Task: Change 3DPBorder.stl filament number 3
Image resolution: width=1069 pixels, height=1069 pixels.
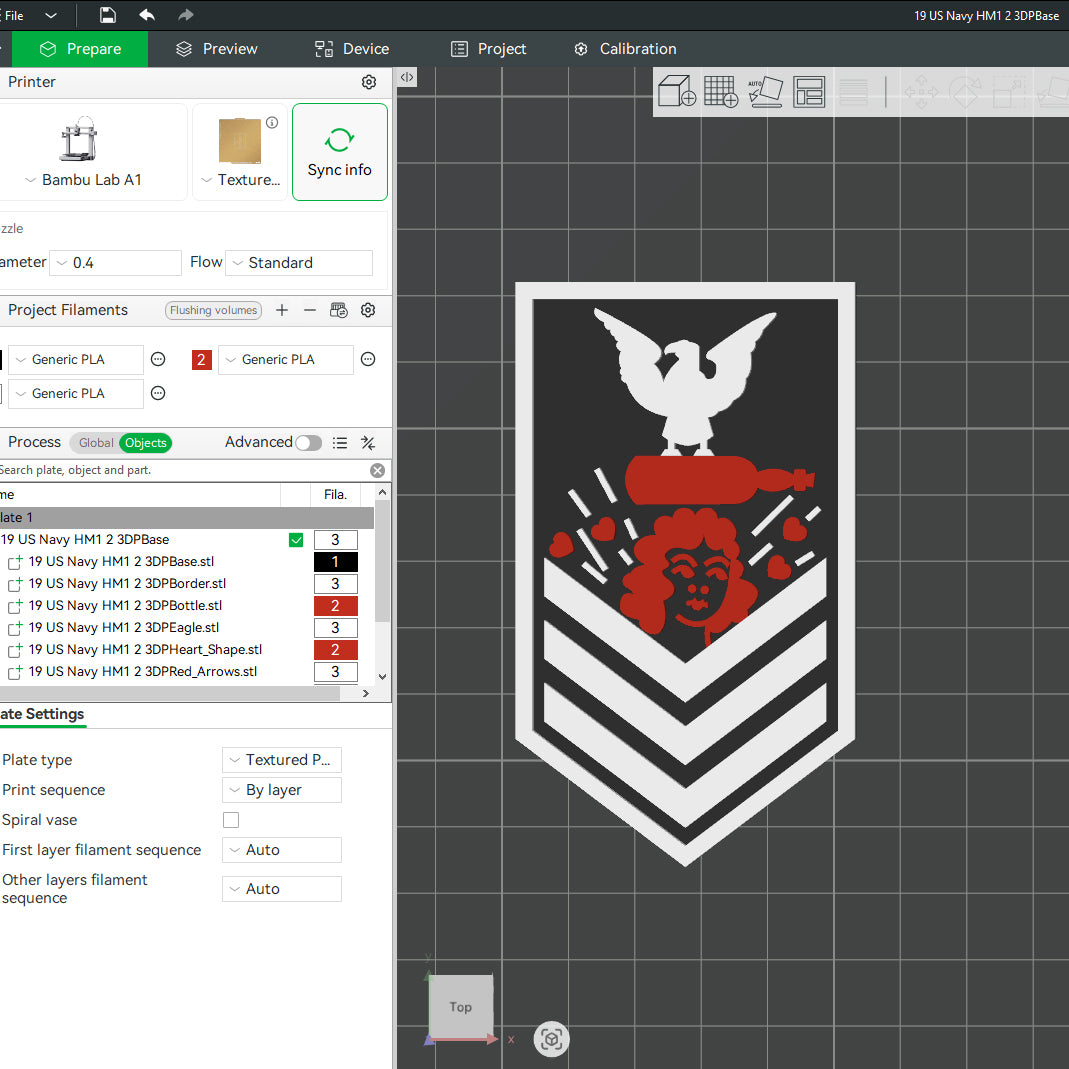Action: click(x=335, y=584)
